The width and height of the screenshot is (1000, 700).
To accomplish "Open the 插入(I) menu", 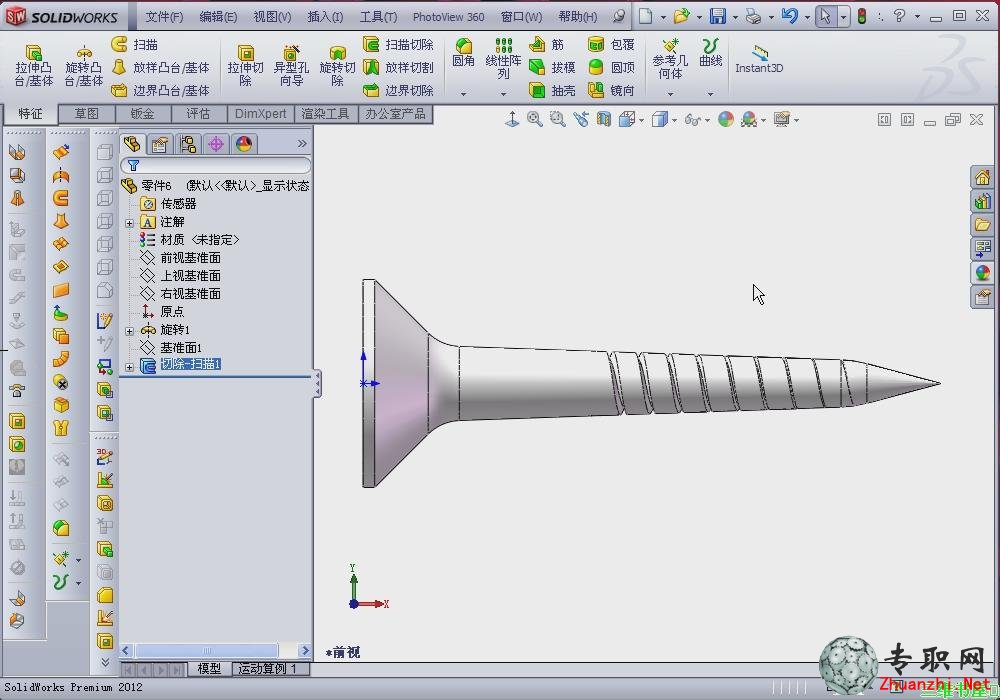I will 325,17.
